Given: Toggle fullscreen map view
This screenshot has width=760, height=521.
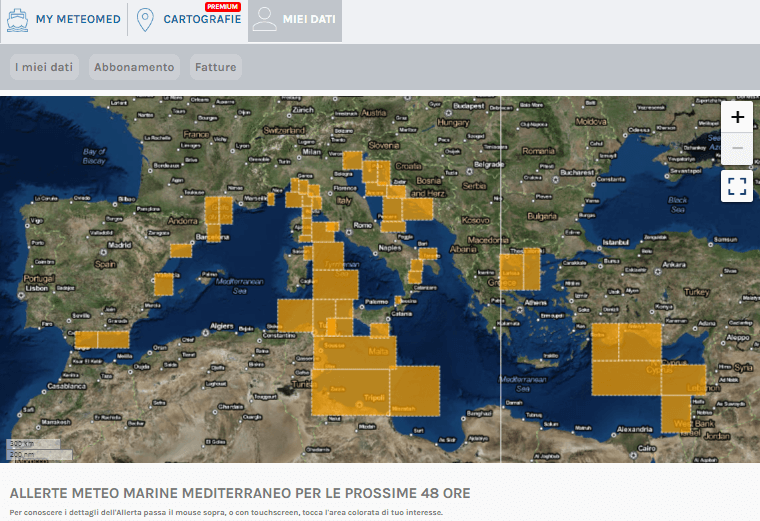Looking at the screenshot, I should click(737, 186).
